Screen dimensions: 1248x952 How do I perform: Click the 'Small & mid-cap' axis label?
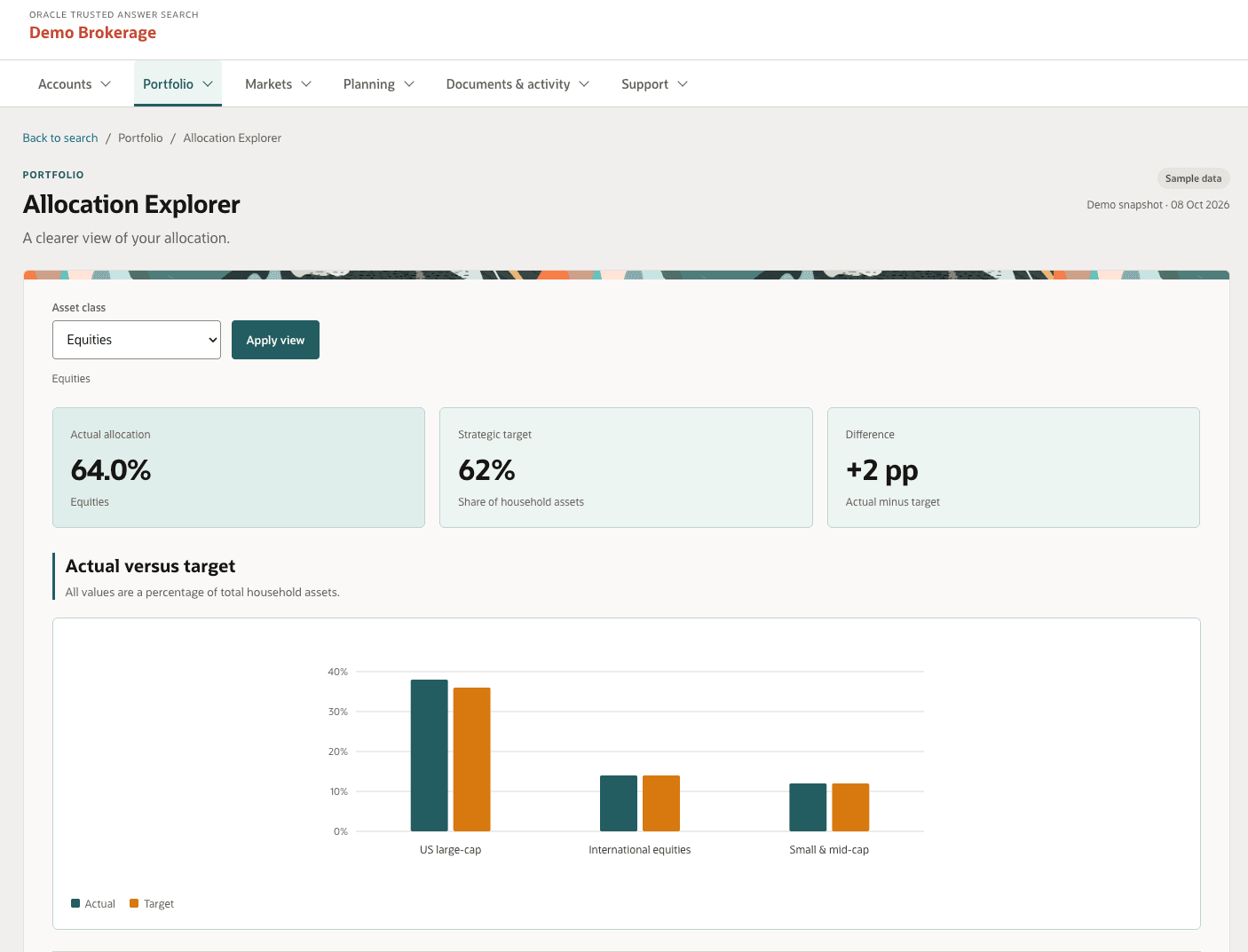coord(829,850)
